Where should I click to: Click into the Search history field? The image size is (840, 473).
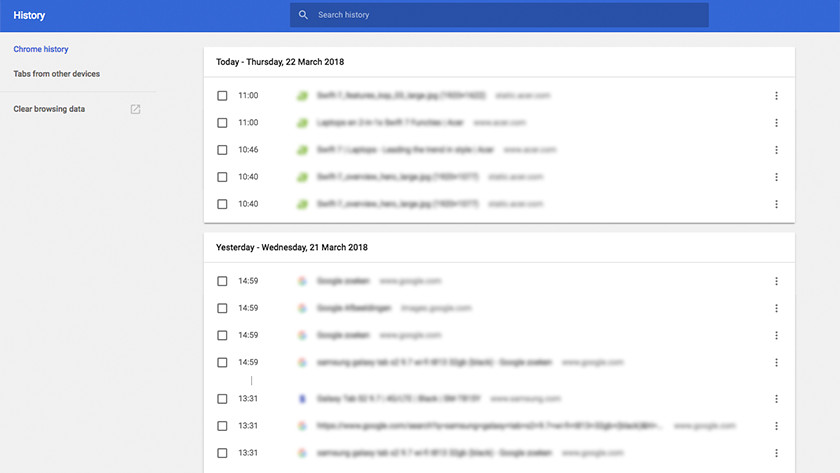pyautogui.click(x=500, y=15)
